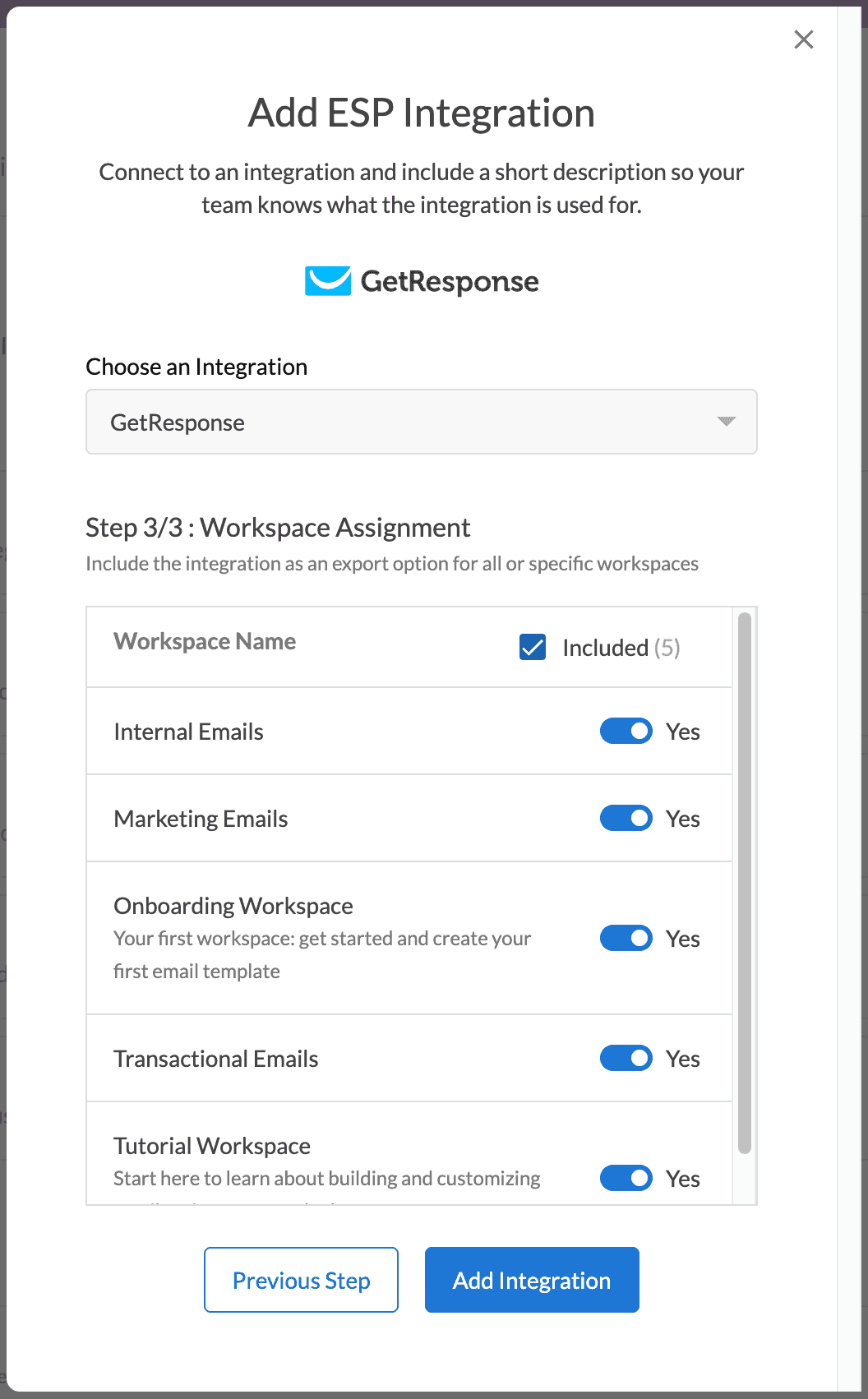This screenshot has height=1399, width=868.
Task: Go back with Previous Step button
Action: point(301,1280)
